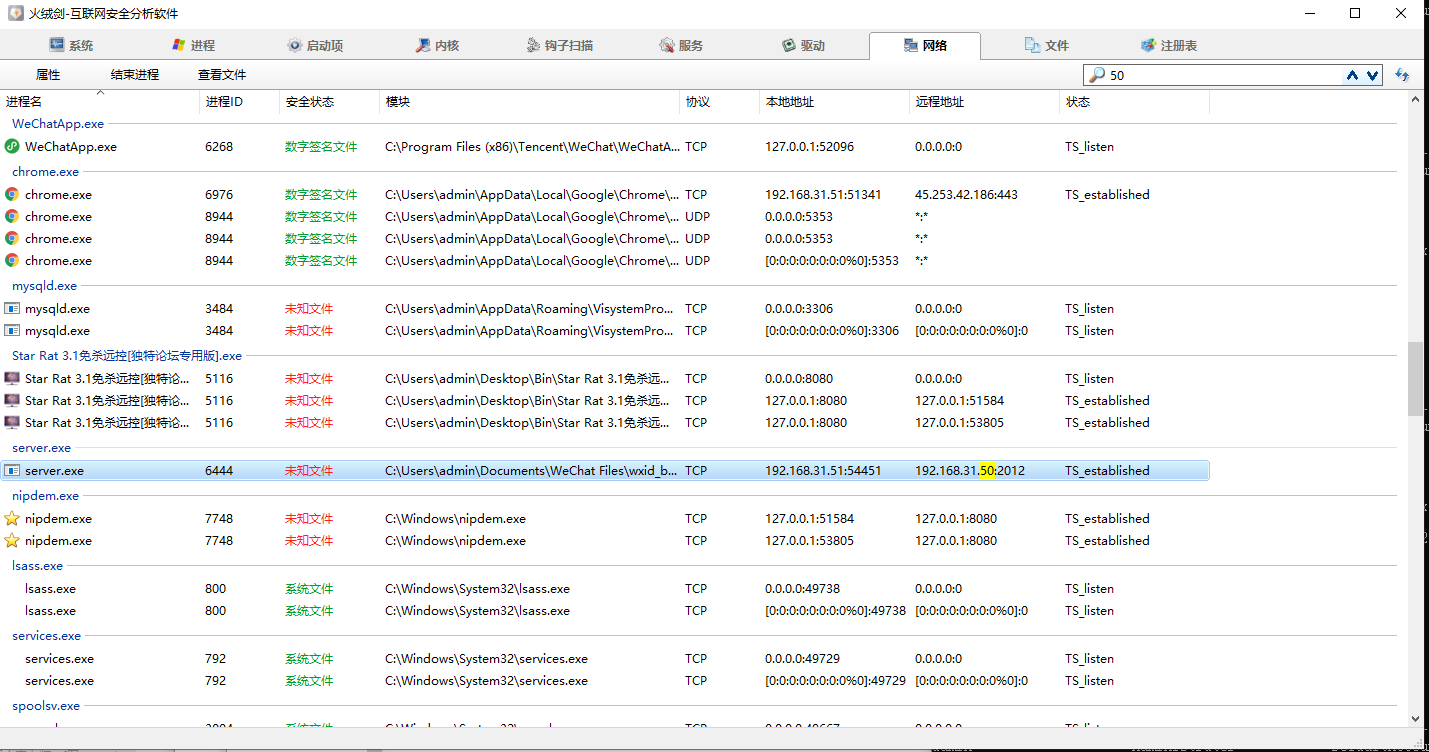
Task: Click the vertical scrollbar thumb
Action: click(x=1414, y=379)
